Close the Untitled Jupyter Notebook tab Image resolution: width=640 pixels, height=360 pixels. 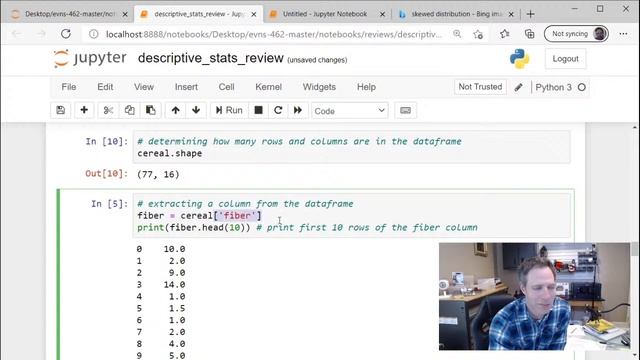[x=382, y=14]
